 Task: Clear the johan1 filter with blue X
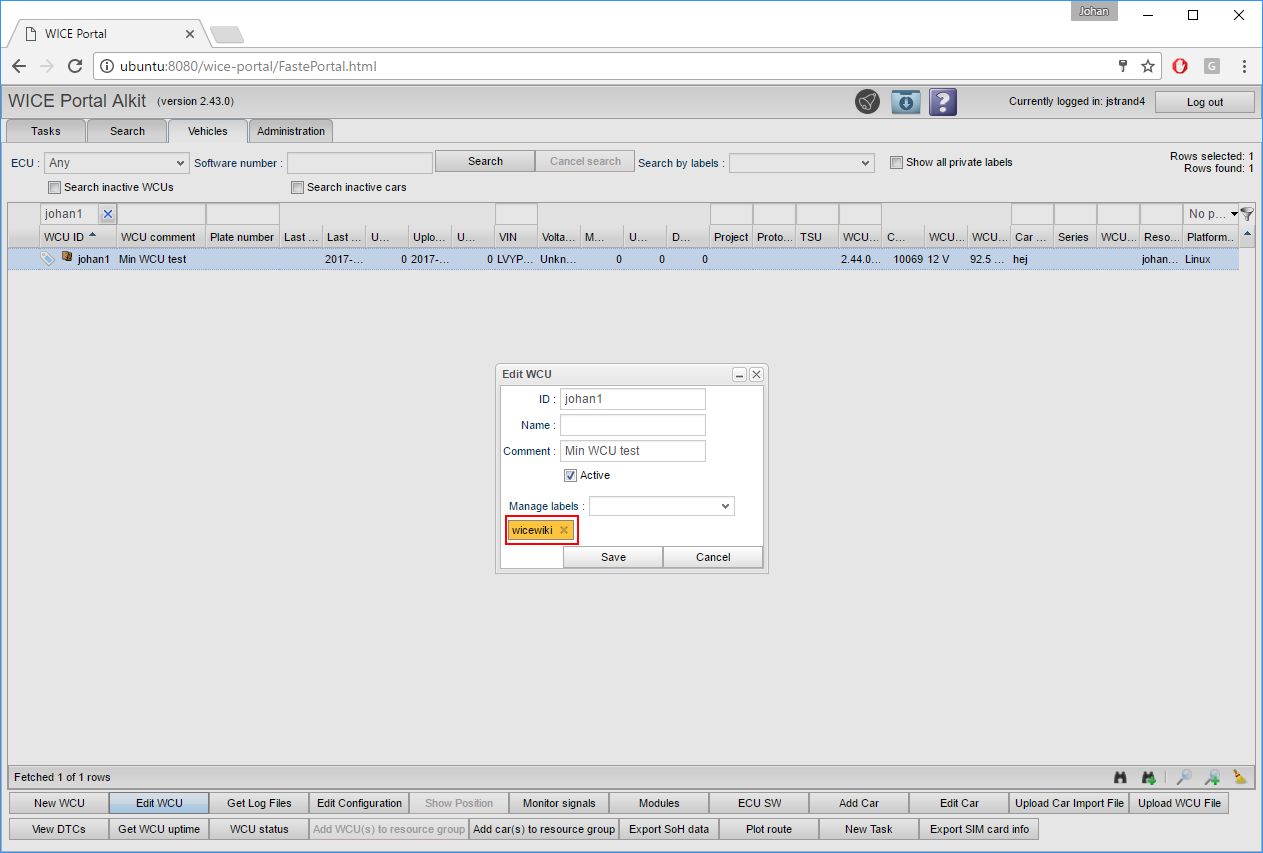[108, 214]
